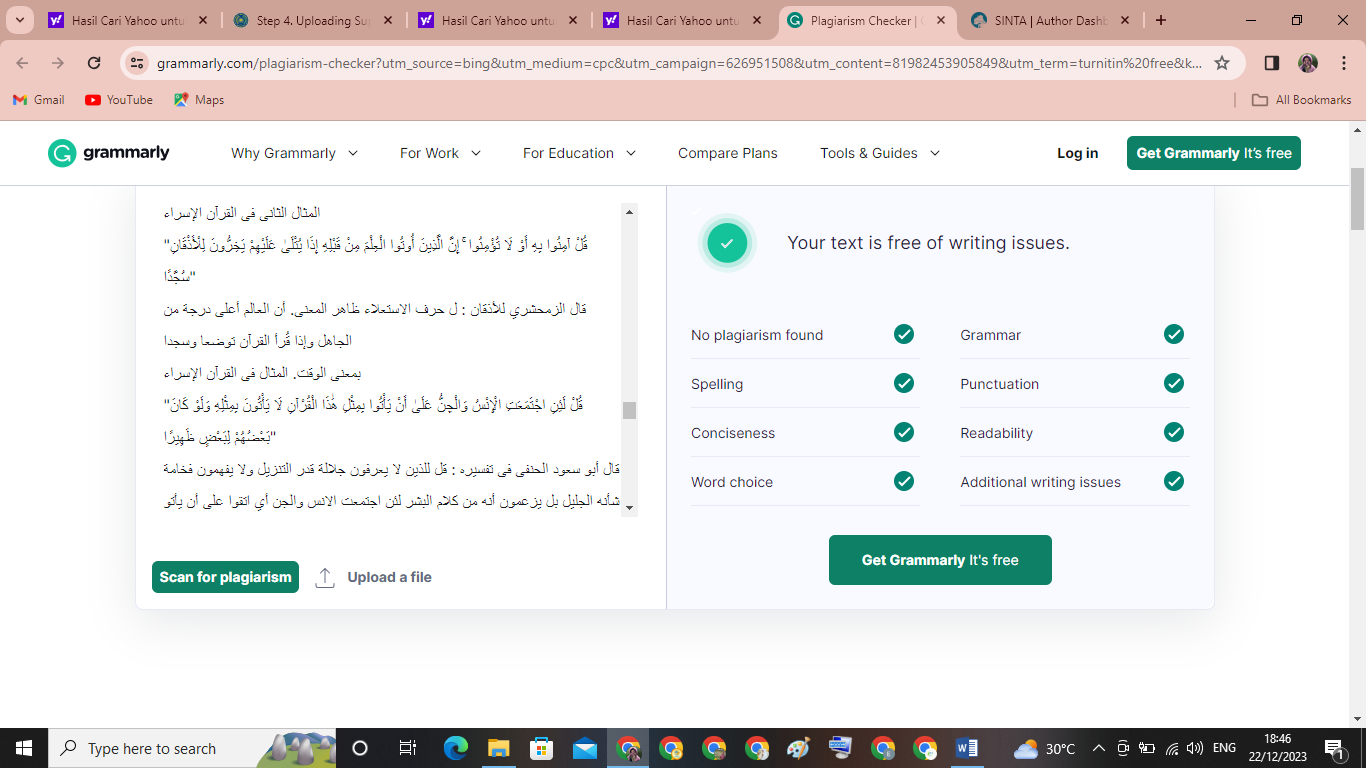1366x768 pixels.
Task: Click the Log in link
Action: pyautogui.click(x=1077, y=153)
